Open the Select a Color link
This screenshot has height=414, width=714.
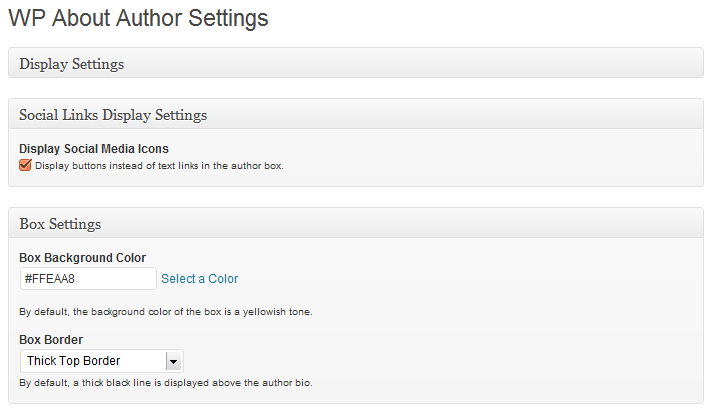(200, 279)
